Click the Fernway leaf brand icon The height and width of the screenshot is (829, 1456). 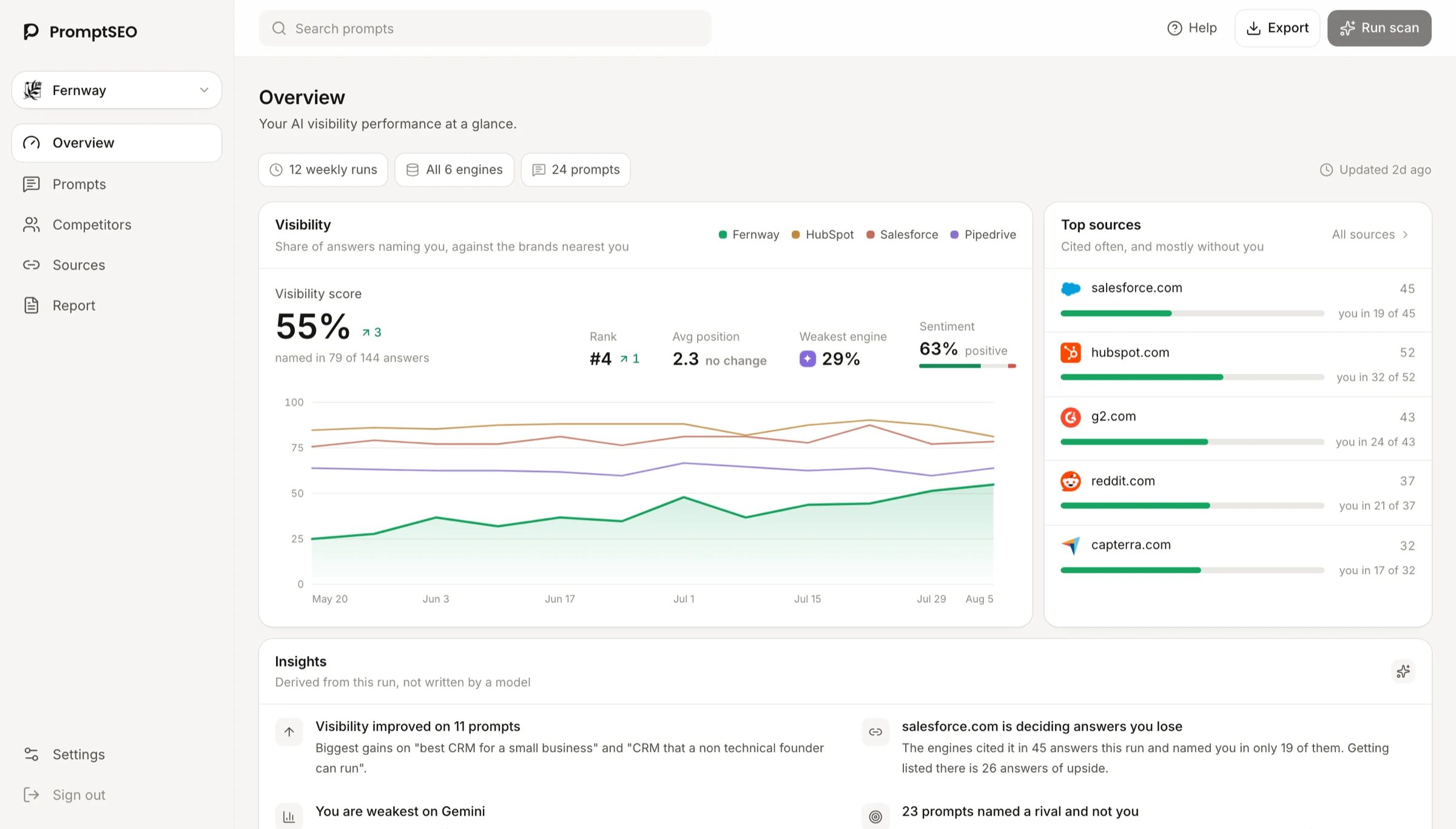tap(32, 90)
